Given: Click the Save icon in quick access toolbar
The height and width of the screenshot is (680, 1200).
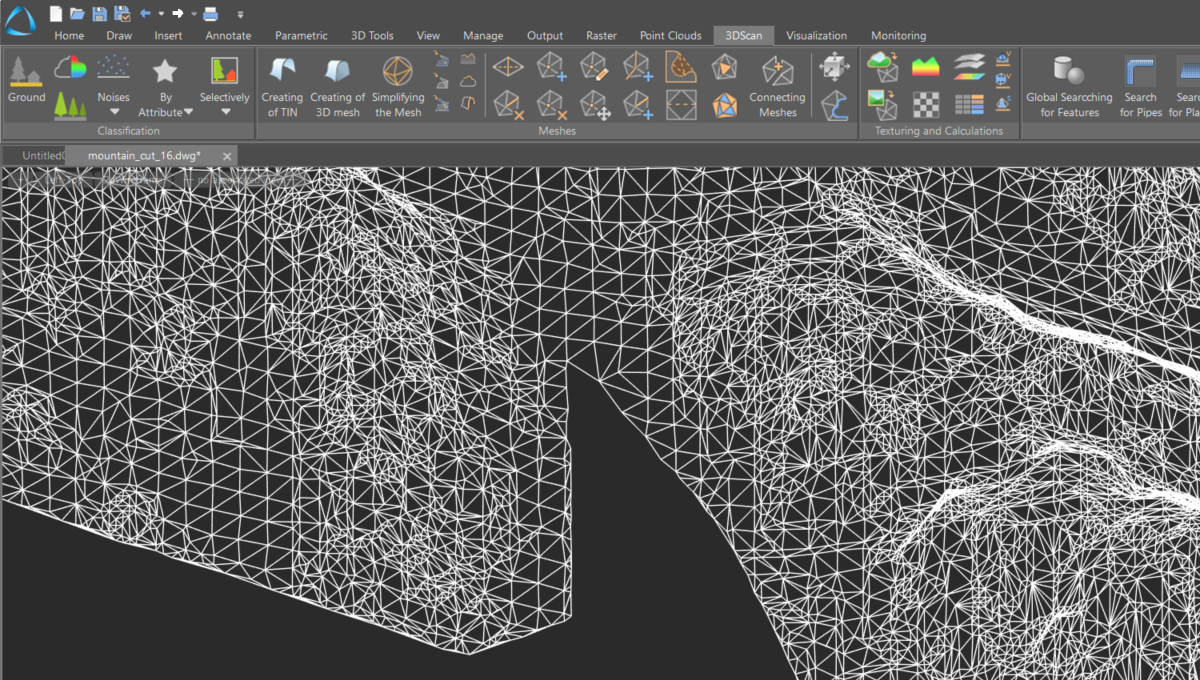Looking at the screenshot, I should 99,13.
